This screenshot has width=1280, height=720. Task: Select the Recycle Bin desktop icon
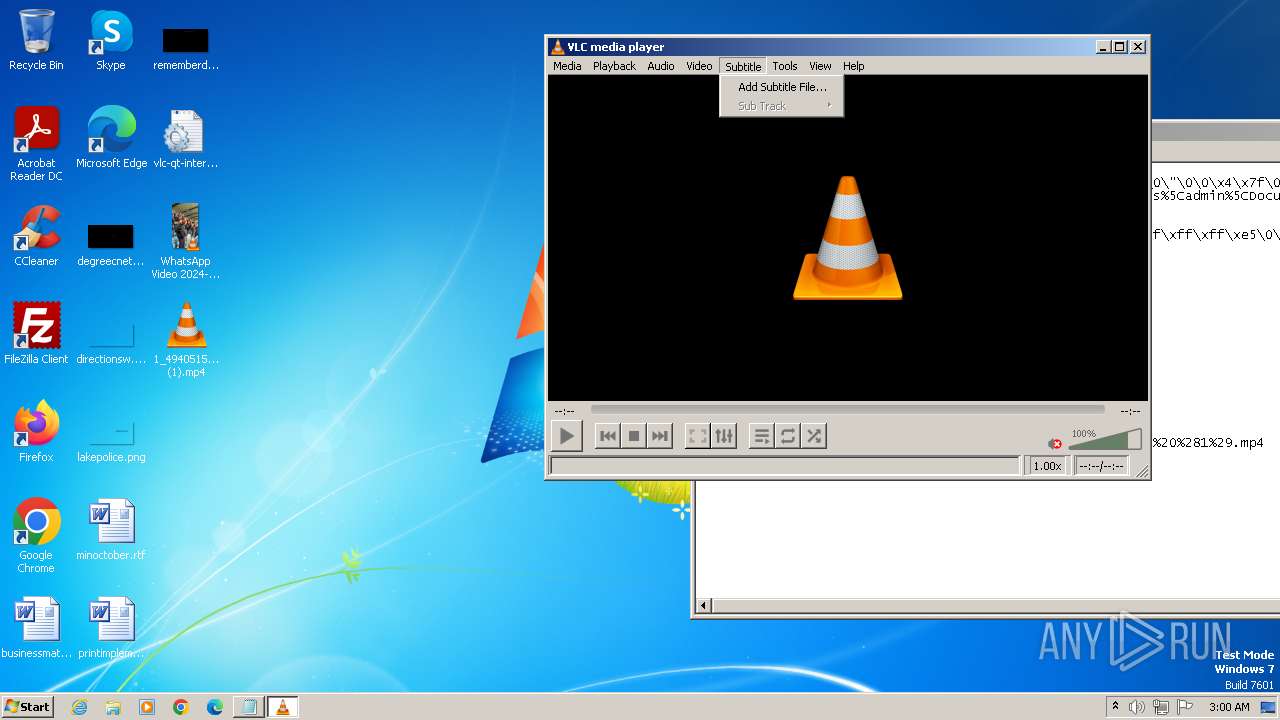[x=36, y=41]
